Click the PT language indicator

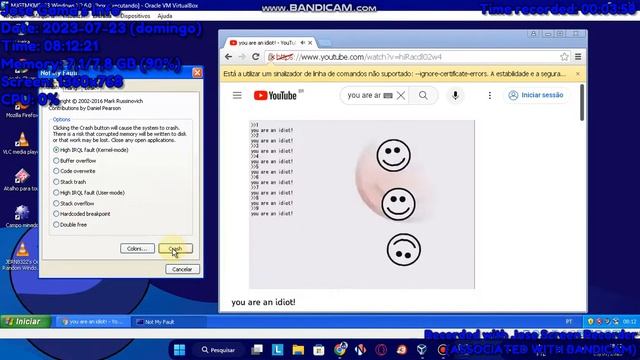(569, 322)
